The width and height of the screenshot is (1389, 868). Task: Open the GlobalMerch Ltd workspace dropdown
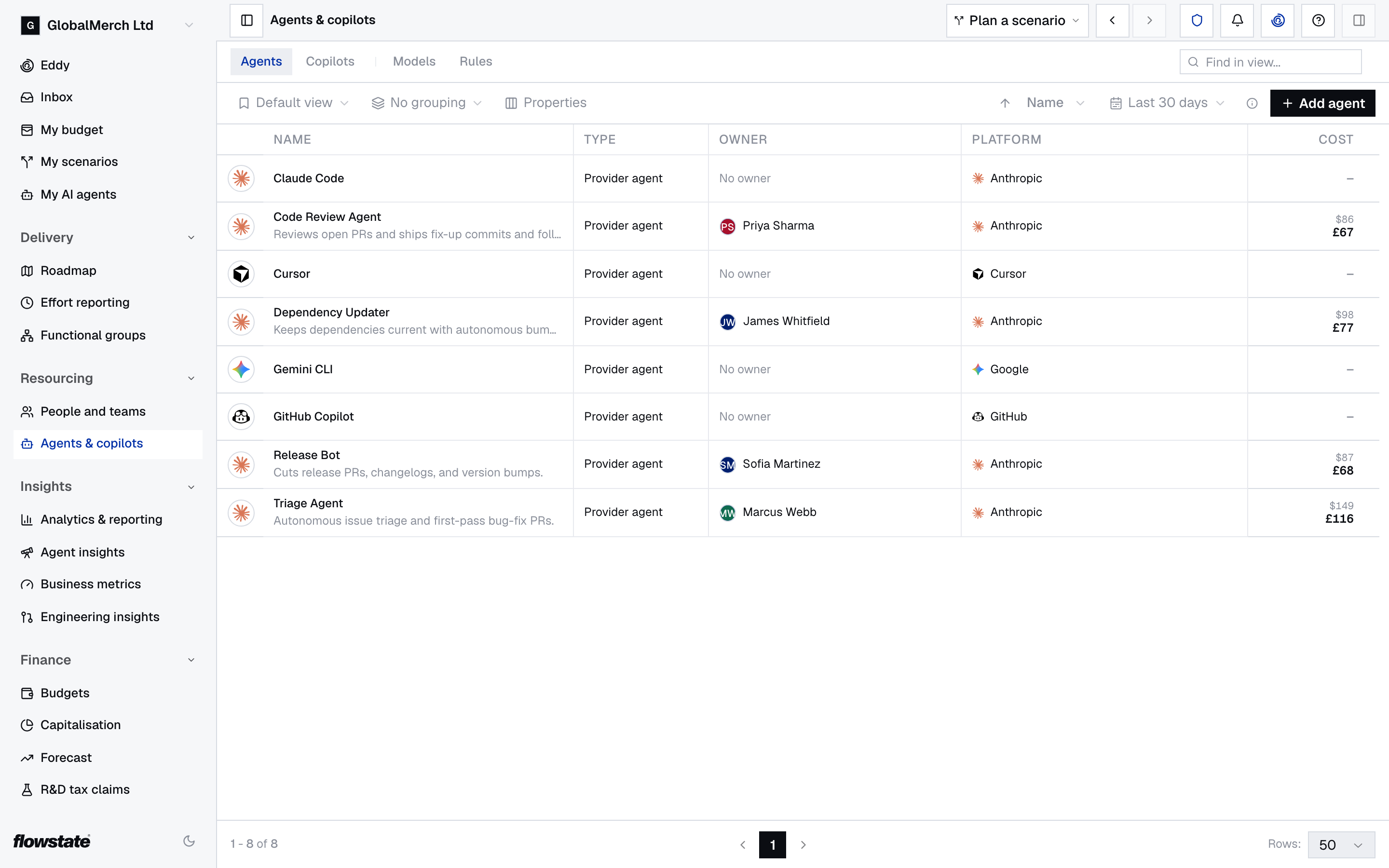[108, 25]
